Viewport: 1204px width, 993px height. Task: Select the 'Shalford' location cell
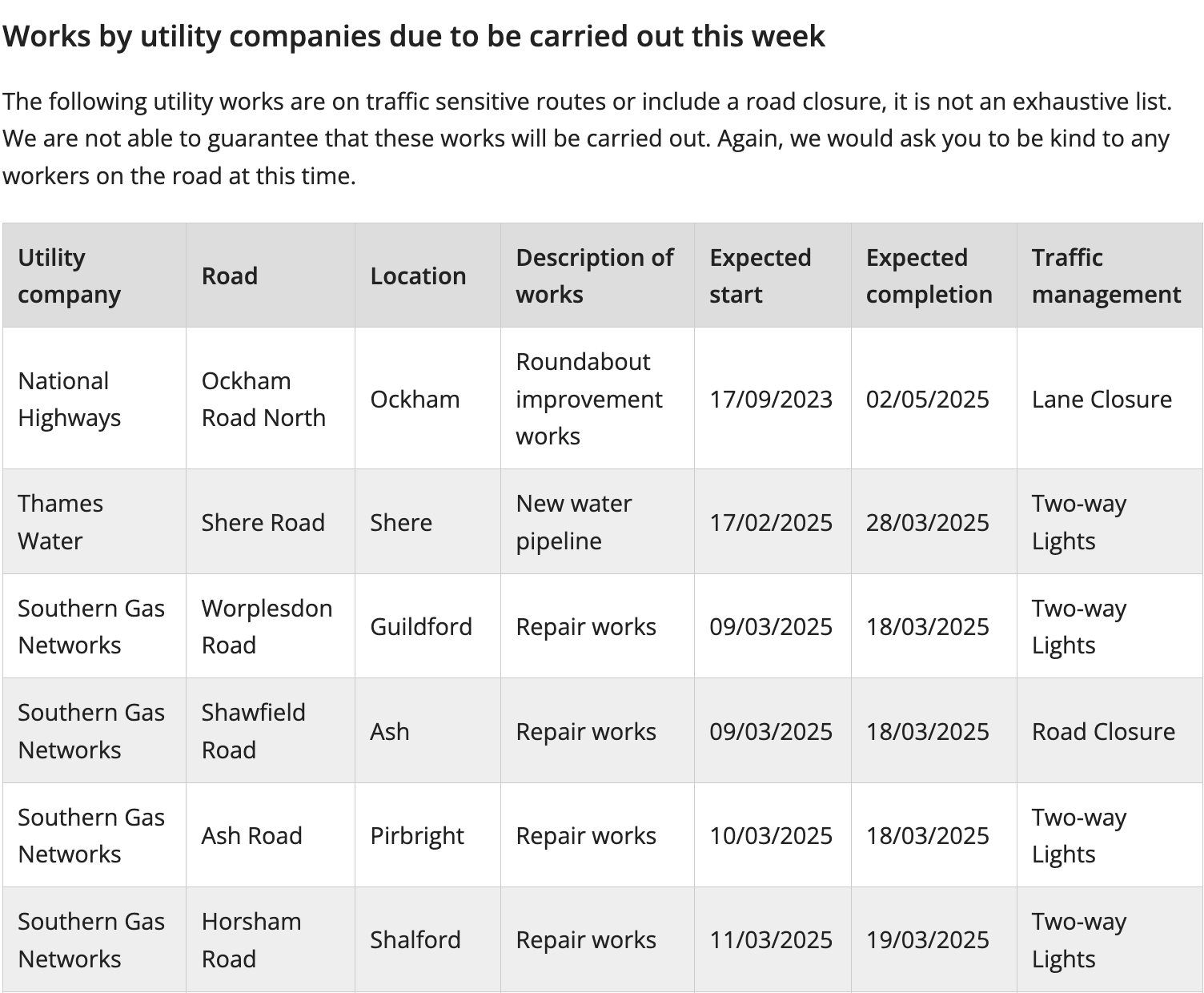pyautogui.click(x=427, y=940)
